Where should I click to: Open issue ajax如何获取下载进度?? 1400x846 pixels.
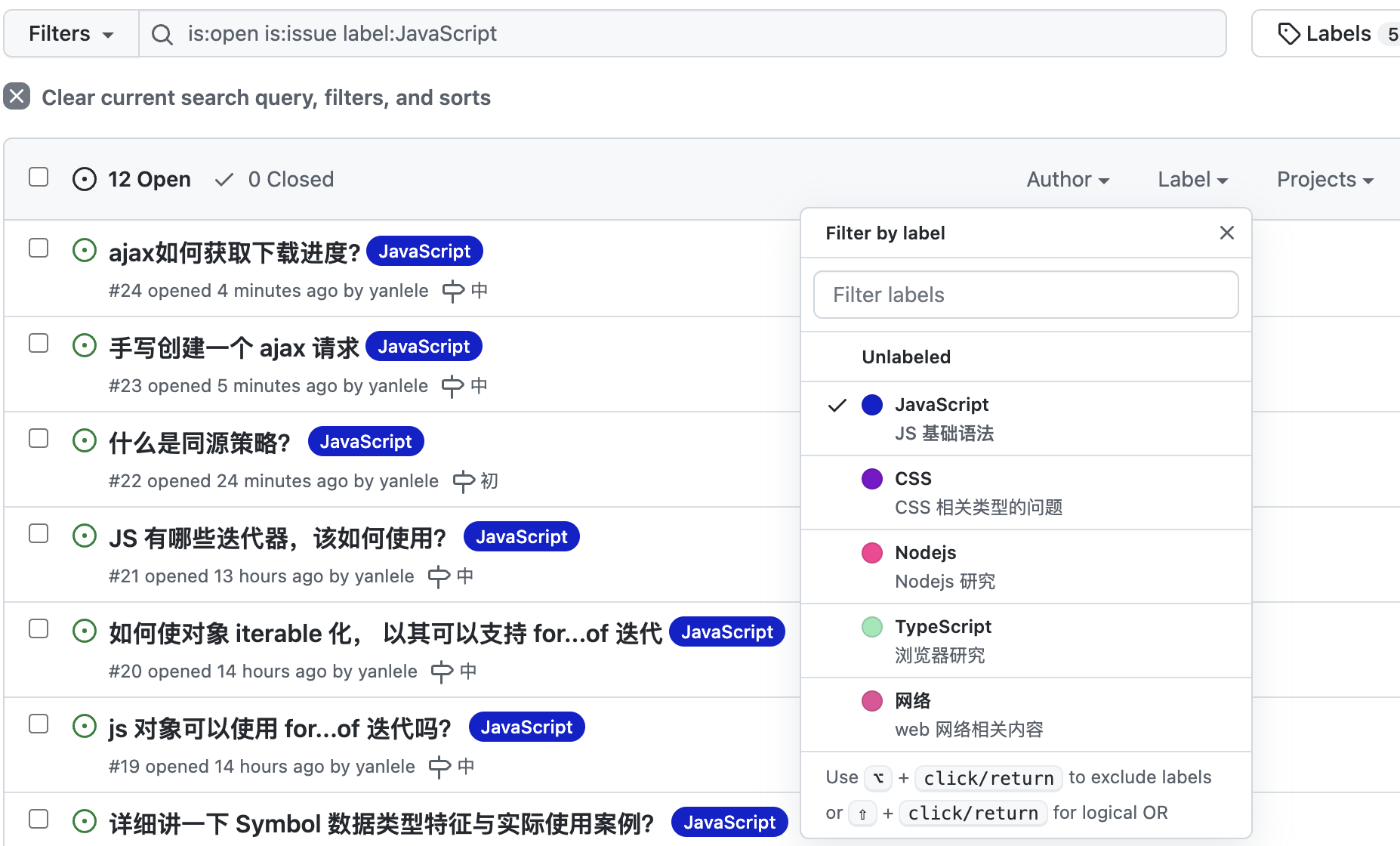pos(234,252)
